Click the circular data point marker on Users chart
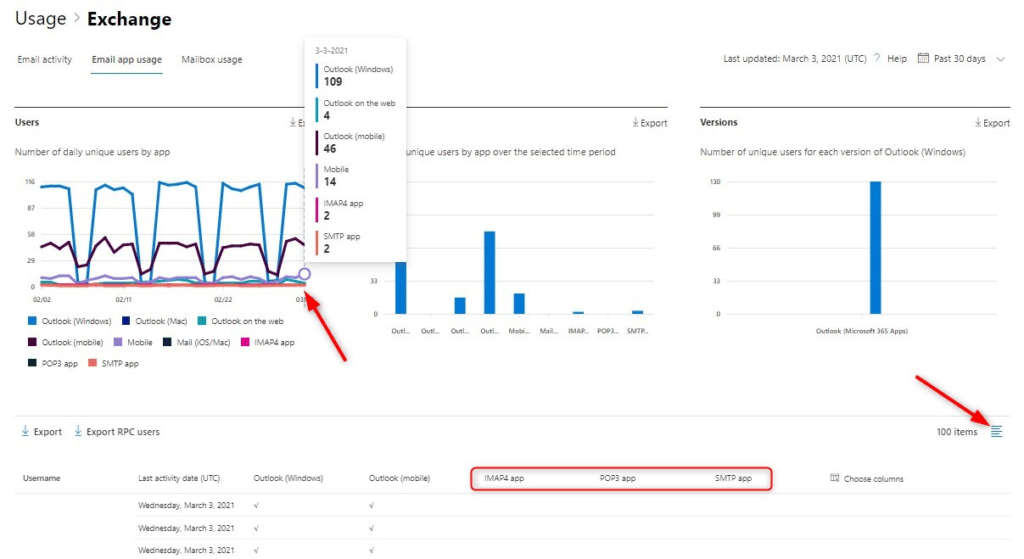 [x=304, y=274]
